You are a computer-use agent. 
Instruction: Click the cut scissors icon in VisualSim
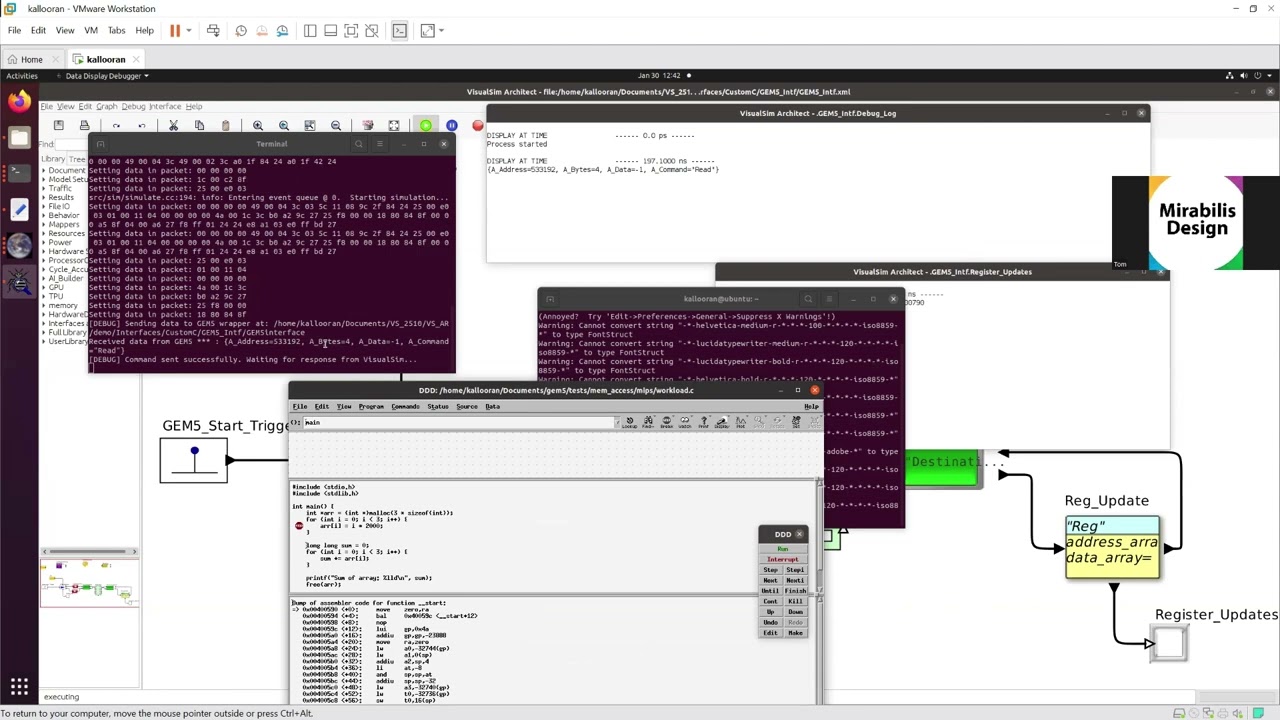(x=173, y=125)
